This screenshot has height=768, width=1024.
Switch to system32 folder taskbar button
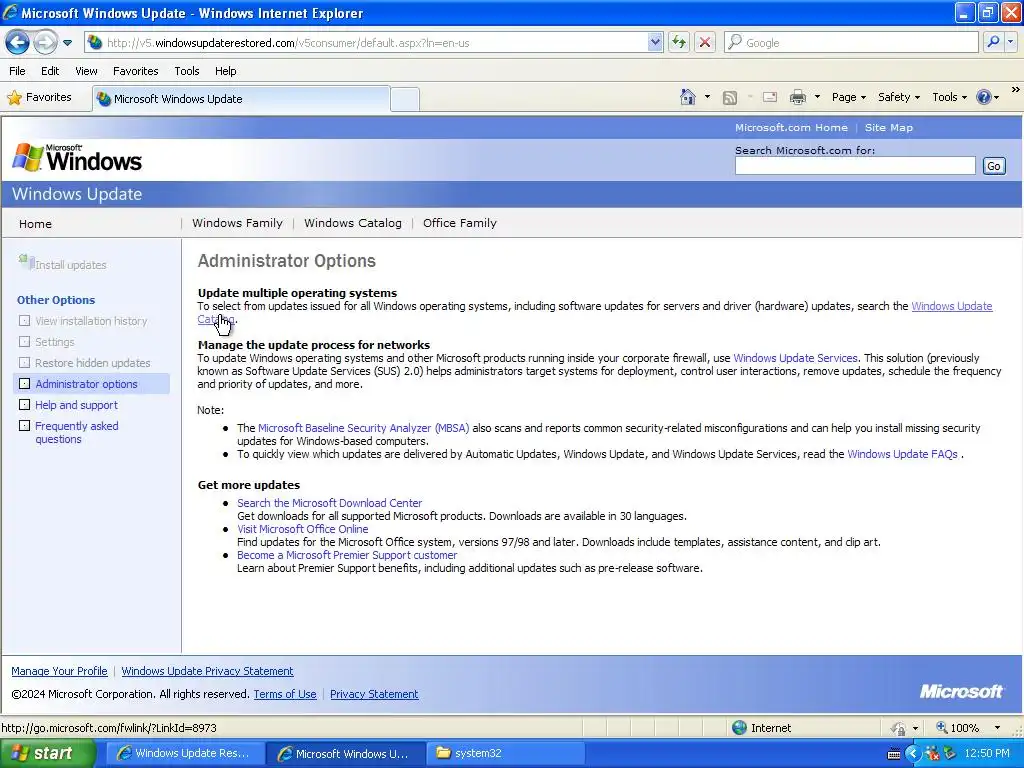coord(504,754)
